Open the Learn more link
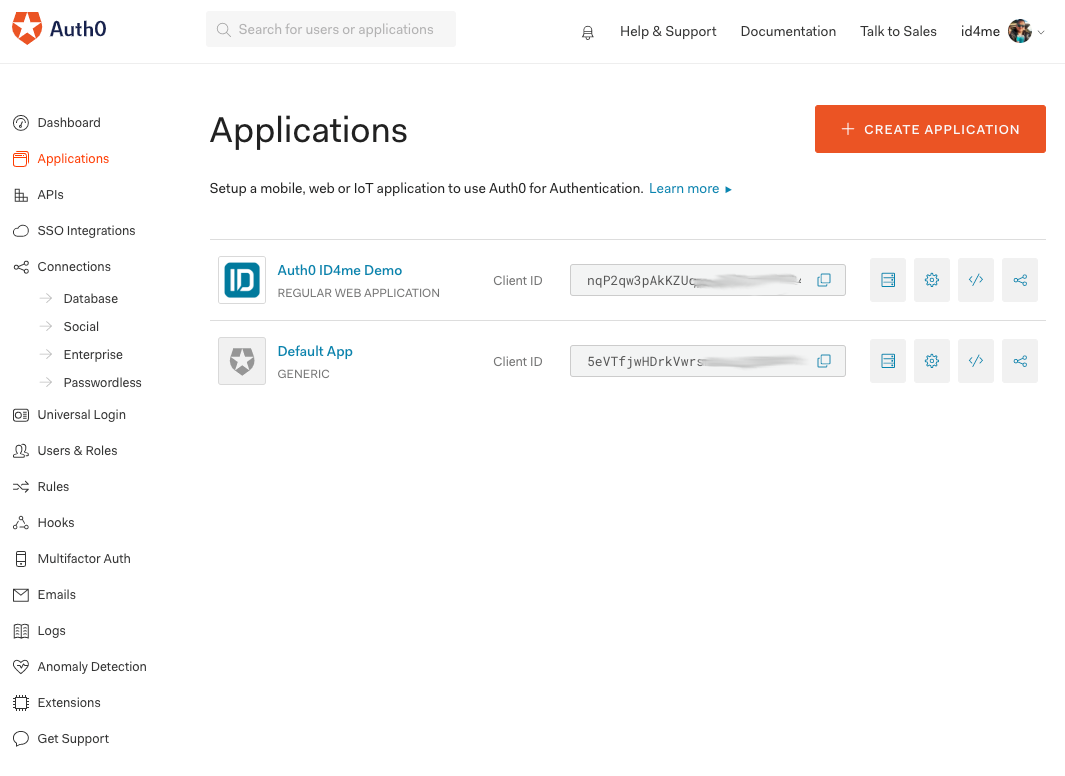1065x776 pixels. pyautogui.click(x=684, y=188)
